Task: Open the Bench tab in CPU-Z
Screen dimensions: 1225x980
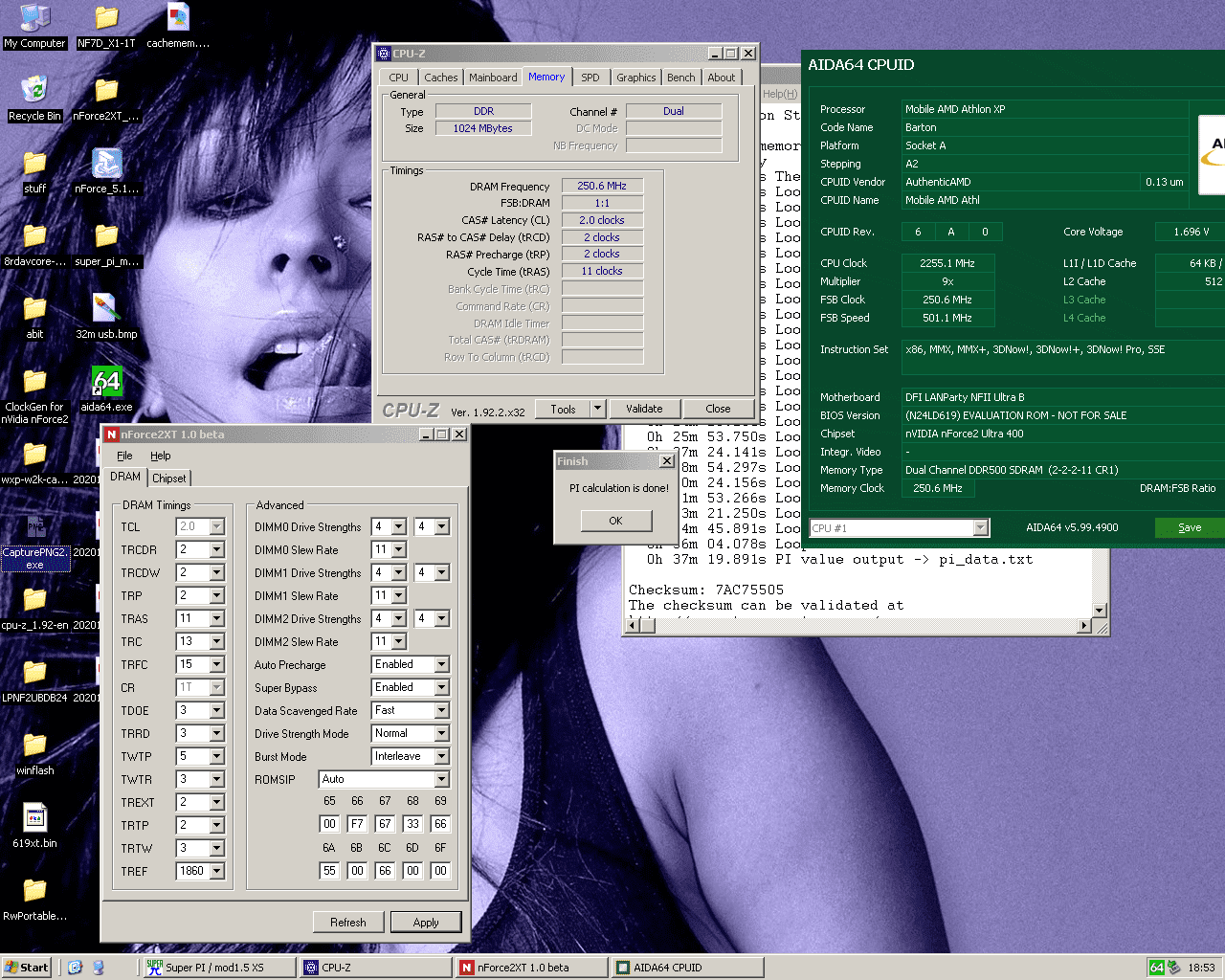Action: tap(681, 78)
